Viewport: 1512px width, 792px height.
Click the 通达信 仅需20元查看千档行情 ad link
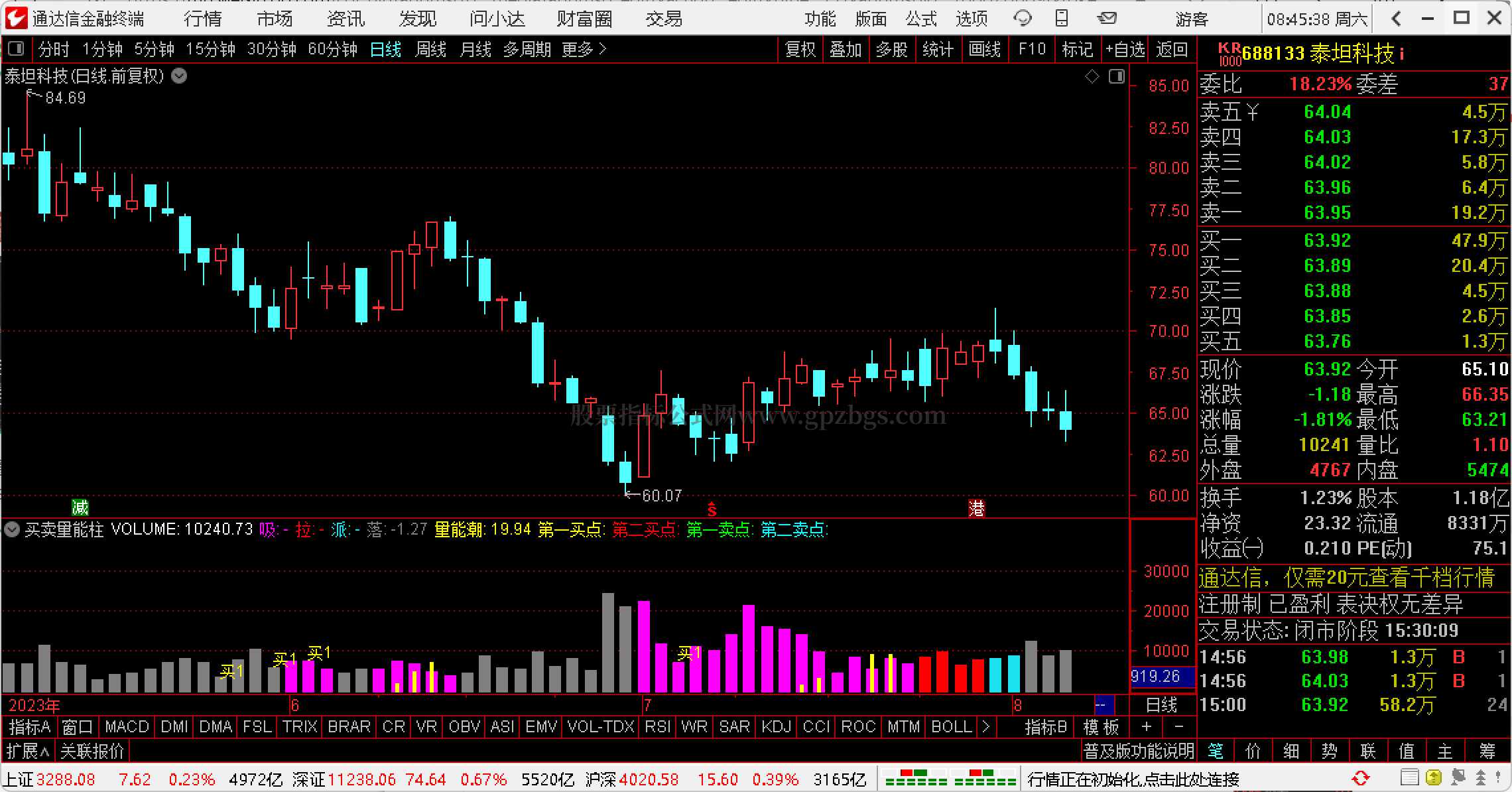[x=1347, y=577]
